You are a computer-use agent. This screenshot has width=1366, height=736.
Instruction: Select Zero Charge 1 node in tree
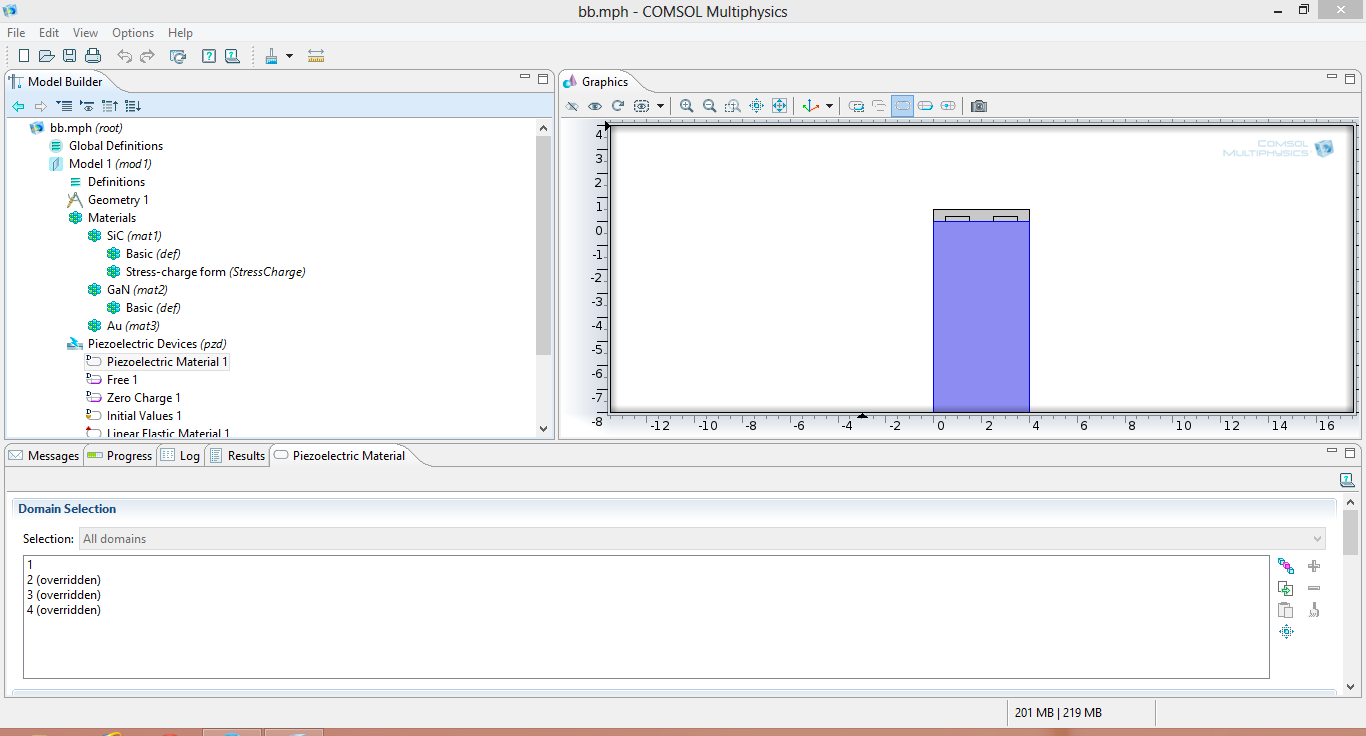[143, 398]
